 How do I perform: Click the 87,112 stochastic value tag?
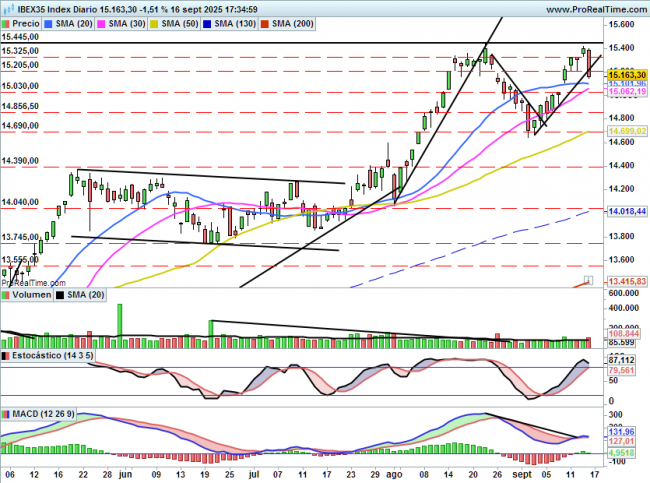(621, 360)
